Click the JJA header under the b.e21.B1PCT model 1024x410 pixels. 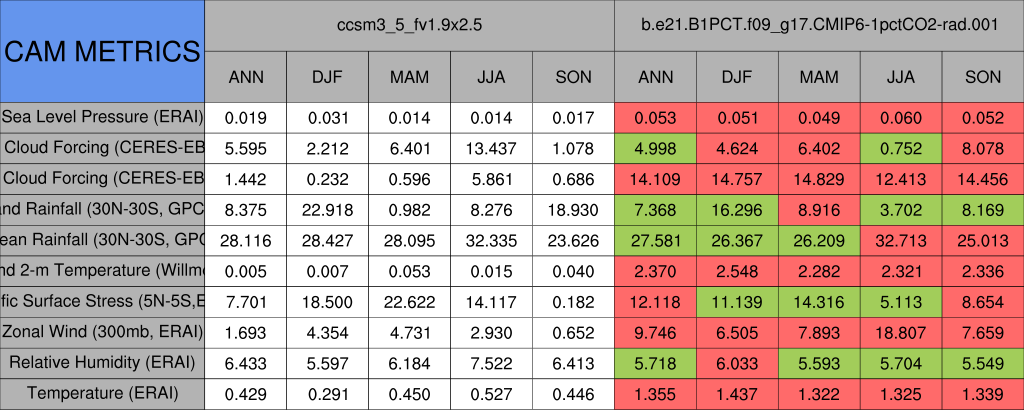[901, 77]
